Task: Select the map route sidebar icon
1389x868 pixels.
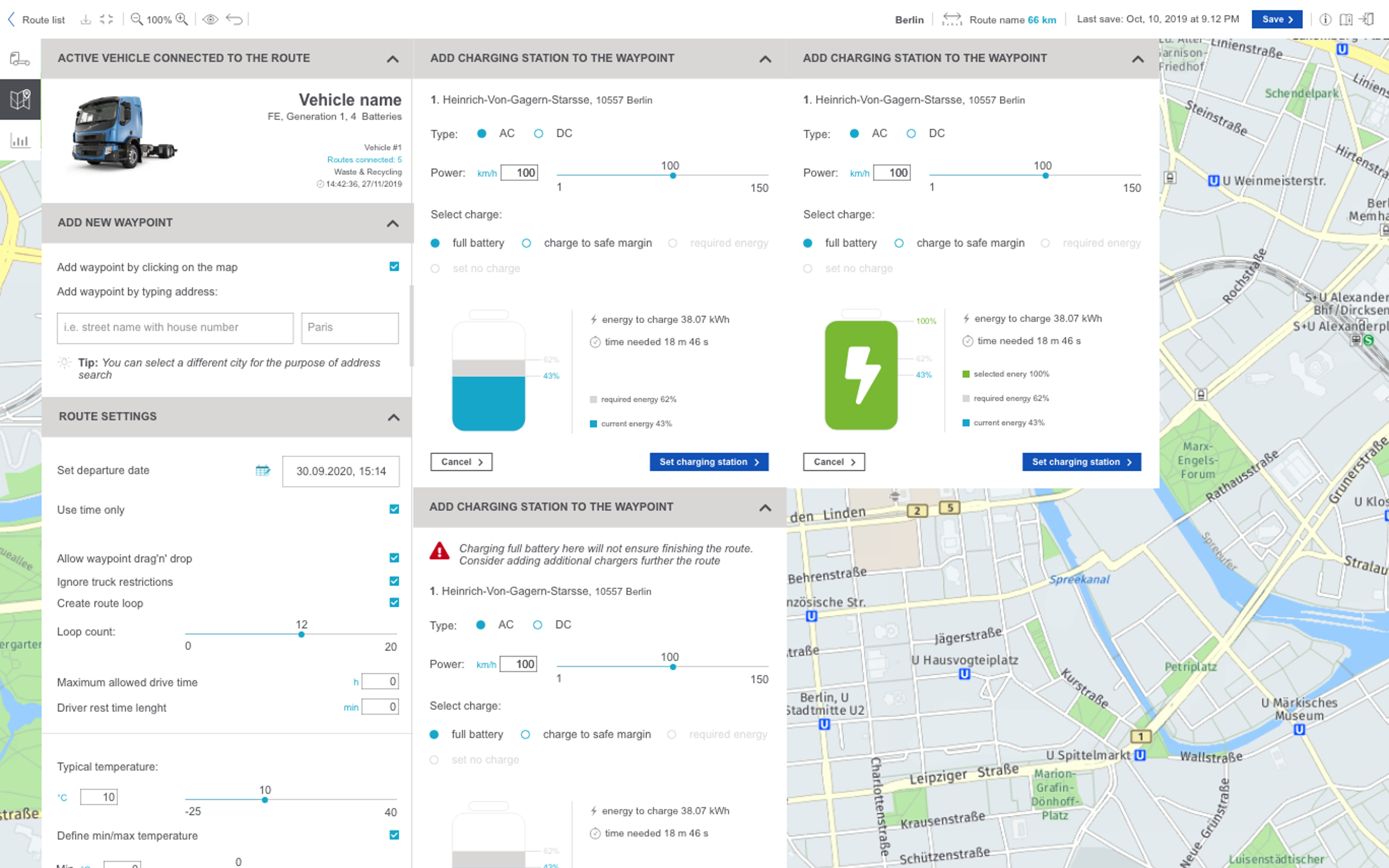Action: (x=20, y=99)
